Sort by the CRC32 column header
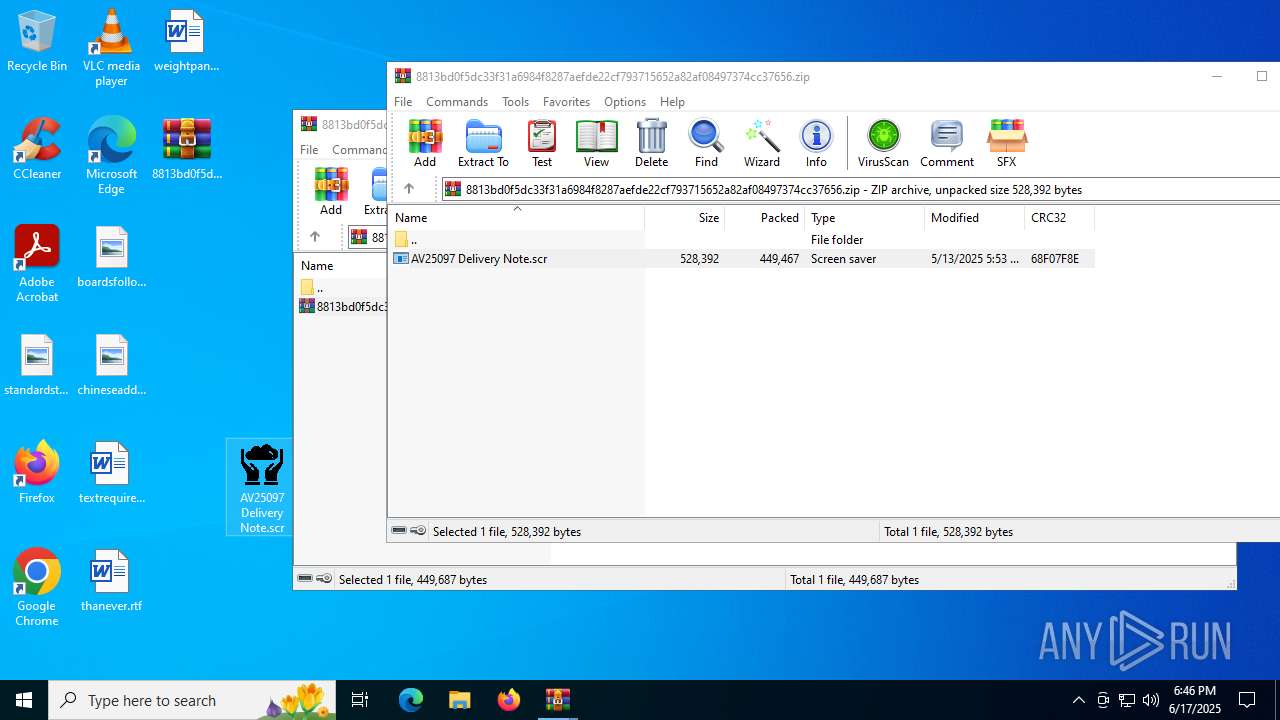 pos(1060,217)
